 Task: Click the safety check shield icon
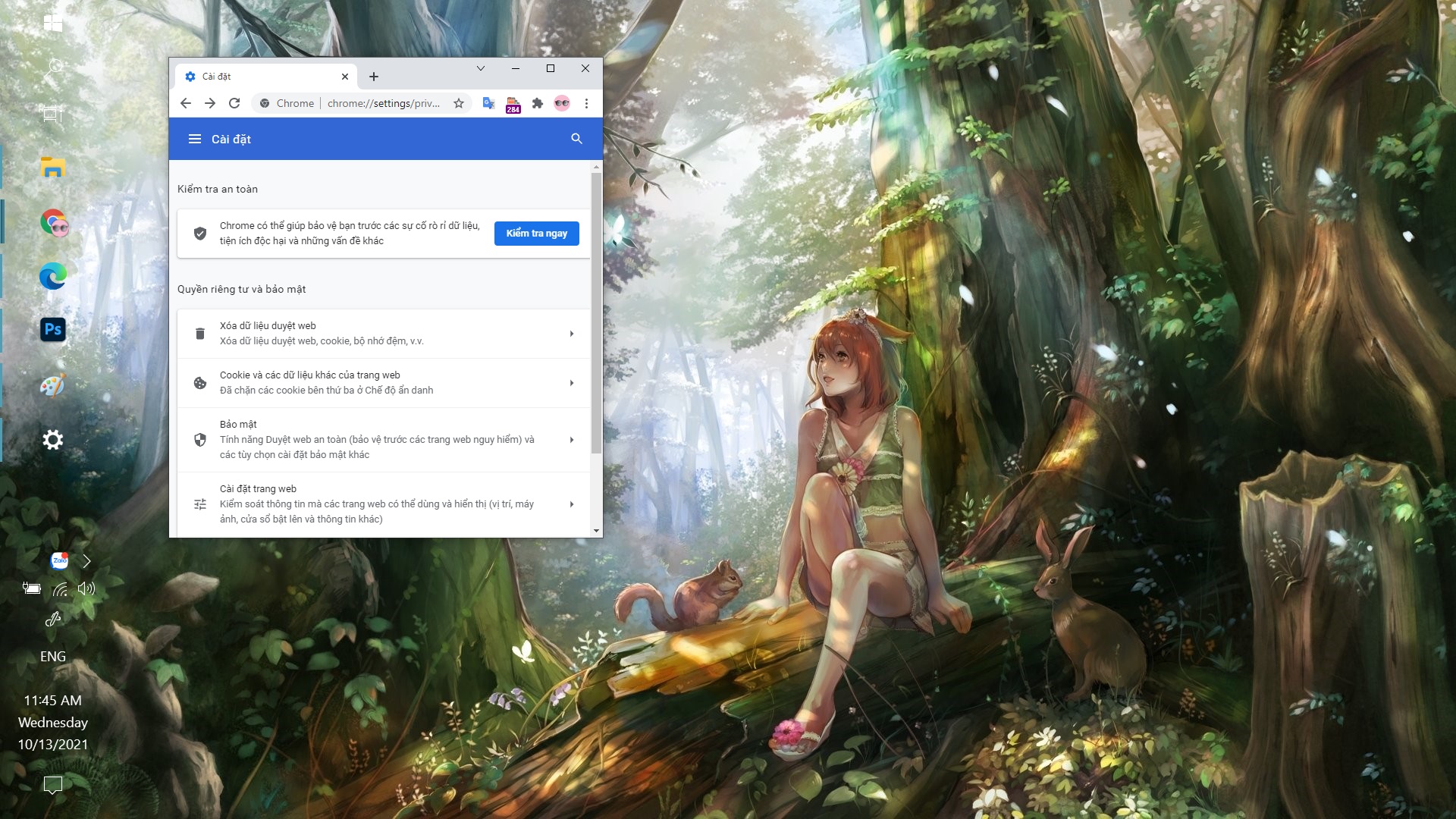point(200,234)
